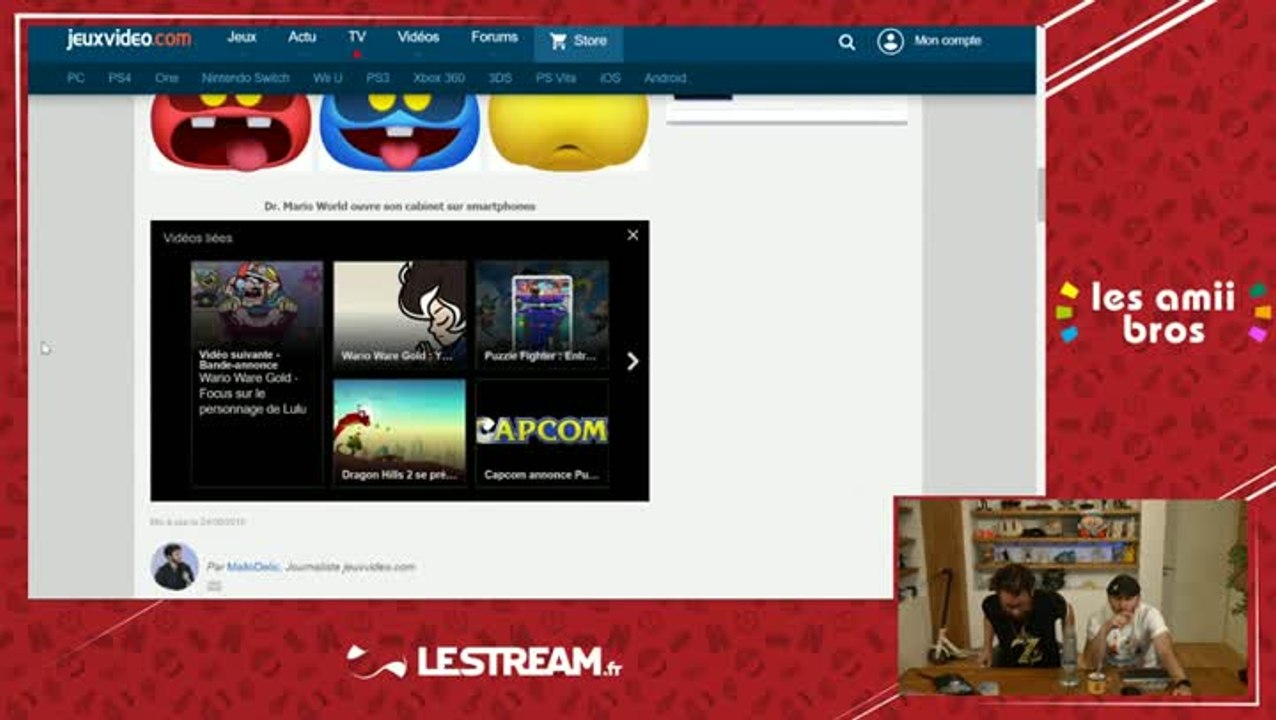Open Dragon Hills 2 video thumbnail
This screenshot has width=1276, height=720.
(x=400, y=432)
